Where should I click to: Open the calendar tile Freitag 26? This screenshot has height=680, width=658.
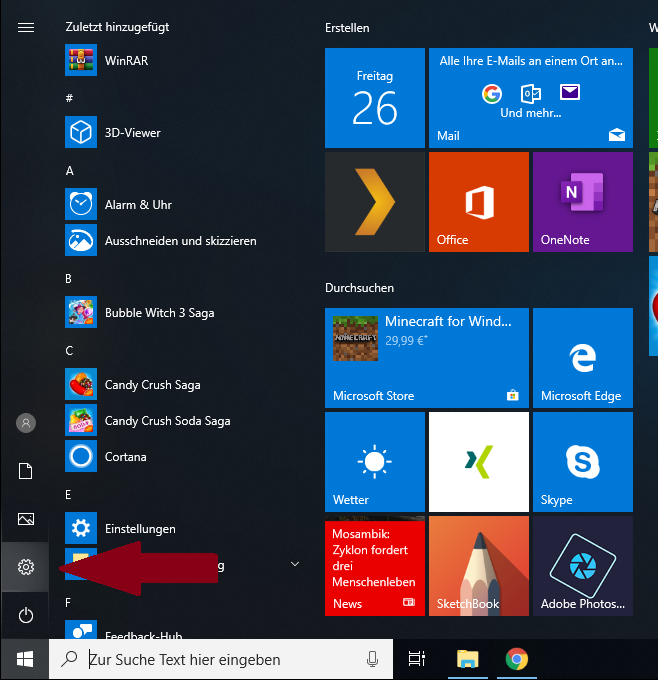coord(375,98)
